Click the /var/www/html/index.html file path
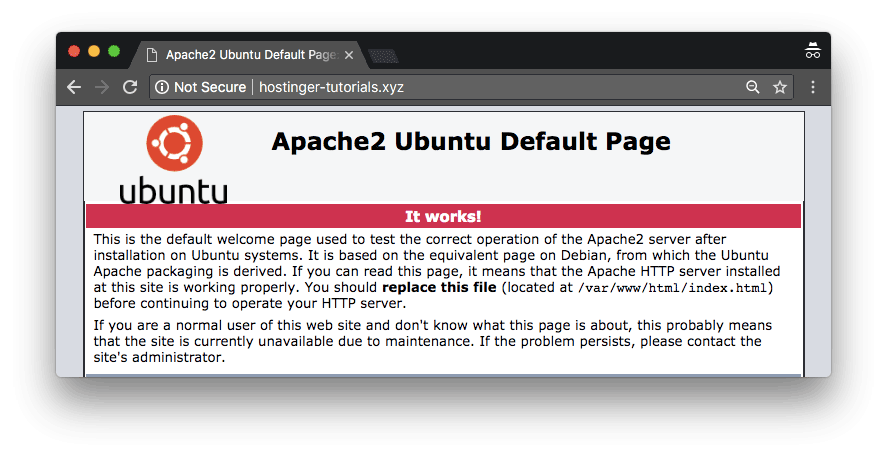The image size is (887, 457). tap(673, 288)
